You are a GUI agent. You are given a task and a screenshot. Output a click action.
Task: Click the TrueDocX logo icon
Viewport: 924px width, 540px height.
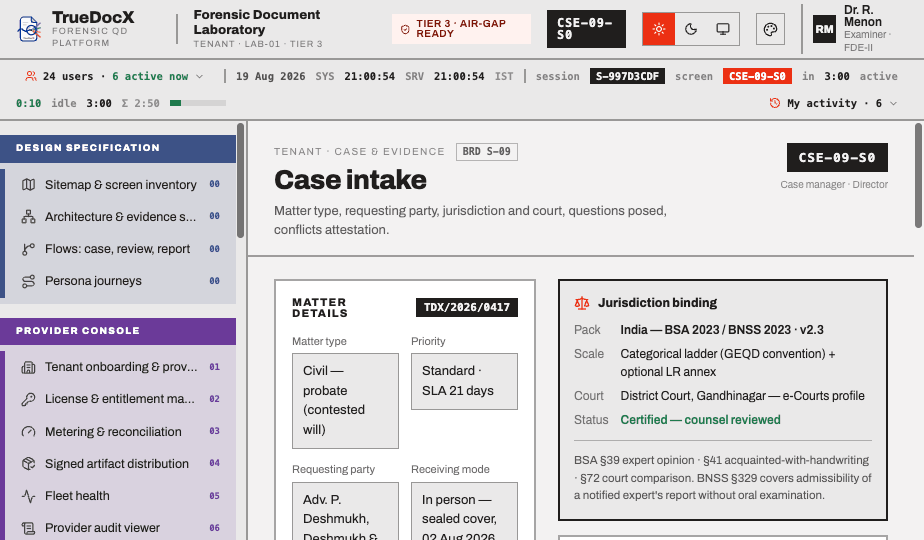pyautogui.click(x=29, y=29)
